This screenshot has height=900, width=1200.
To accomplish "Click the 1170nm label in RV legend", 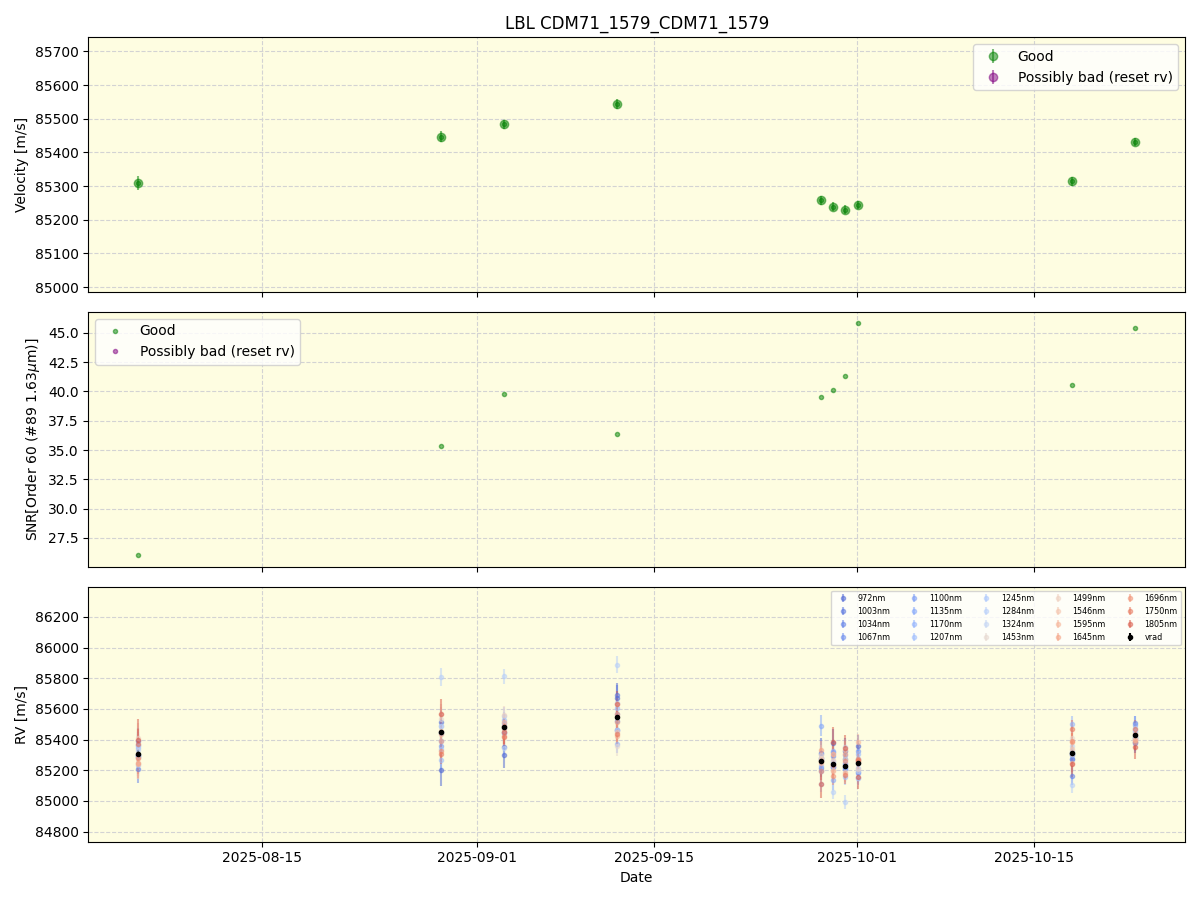I will [945, 624].
